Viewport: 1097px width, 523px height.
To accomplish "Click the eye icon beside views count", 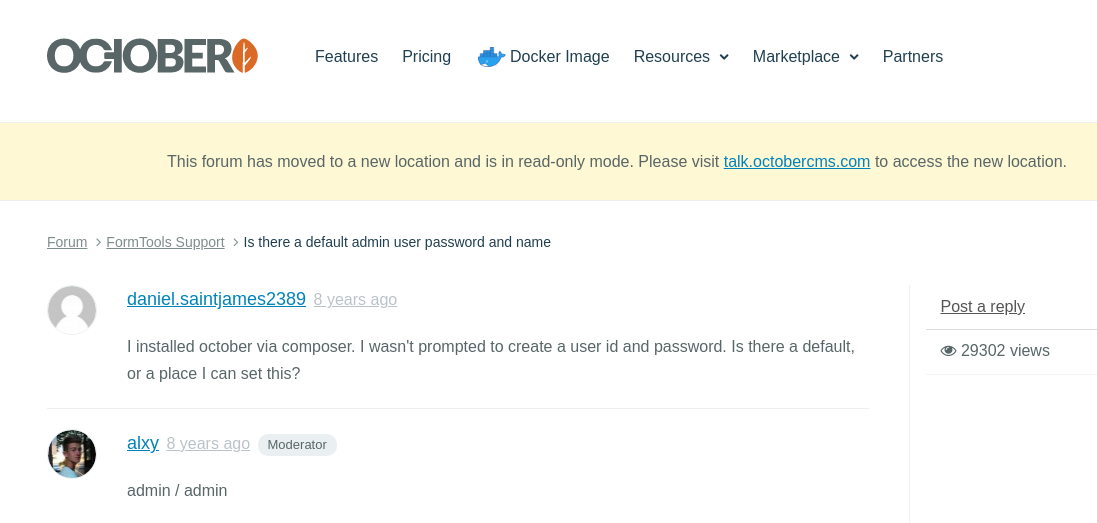I will 948,351.
